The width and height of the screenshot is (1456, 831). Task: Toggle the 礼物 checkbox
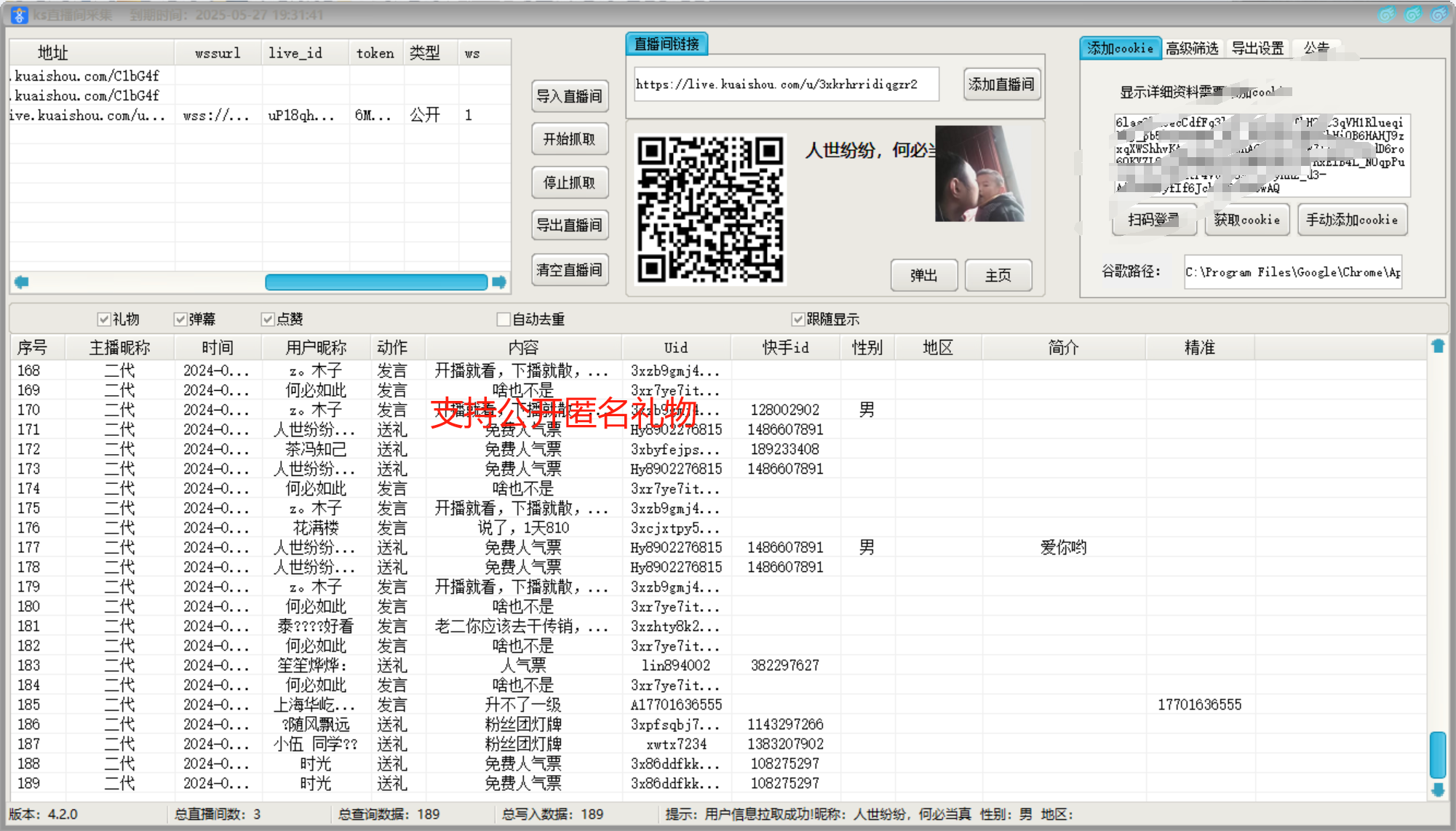104,319
